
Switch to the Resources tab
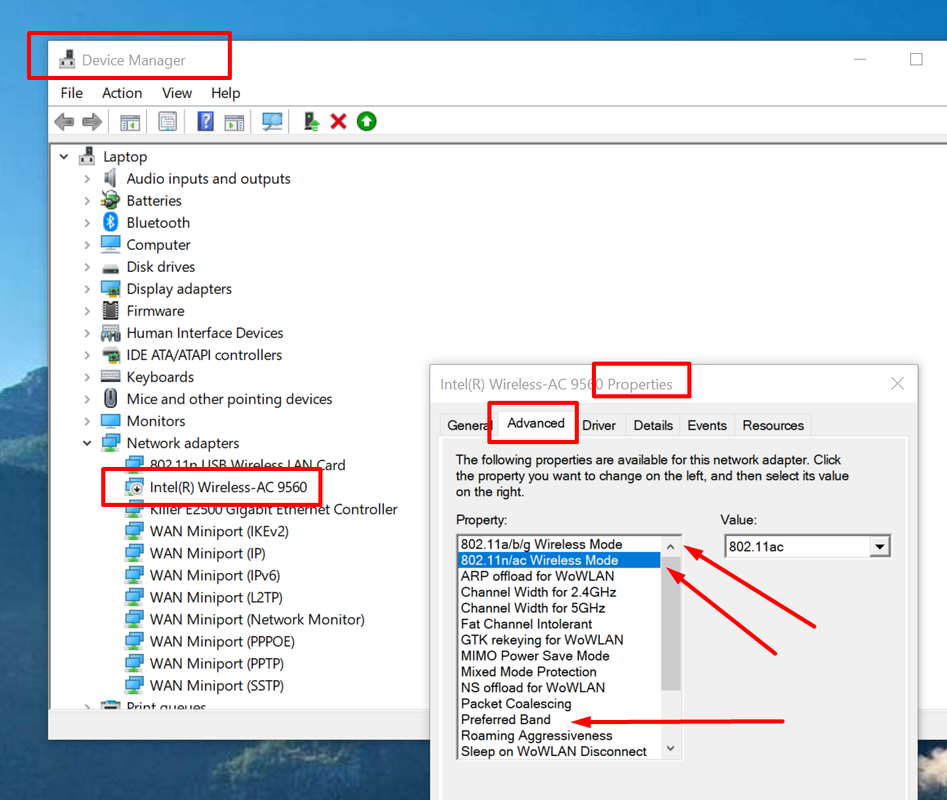pyautogui.click(x=773, y=425)
